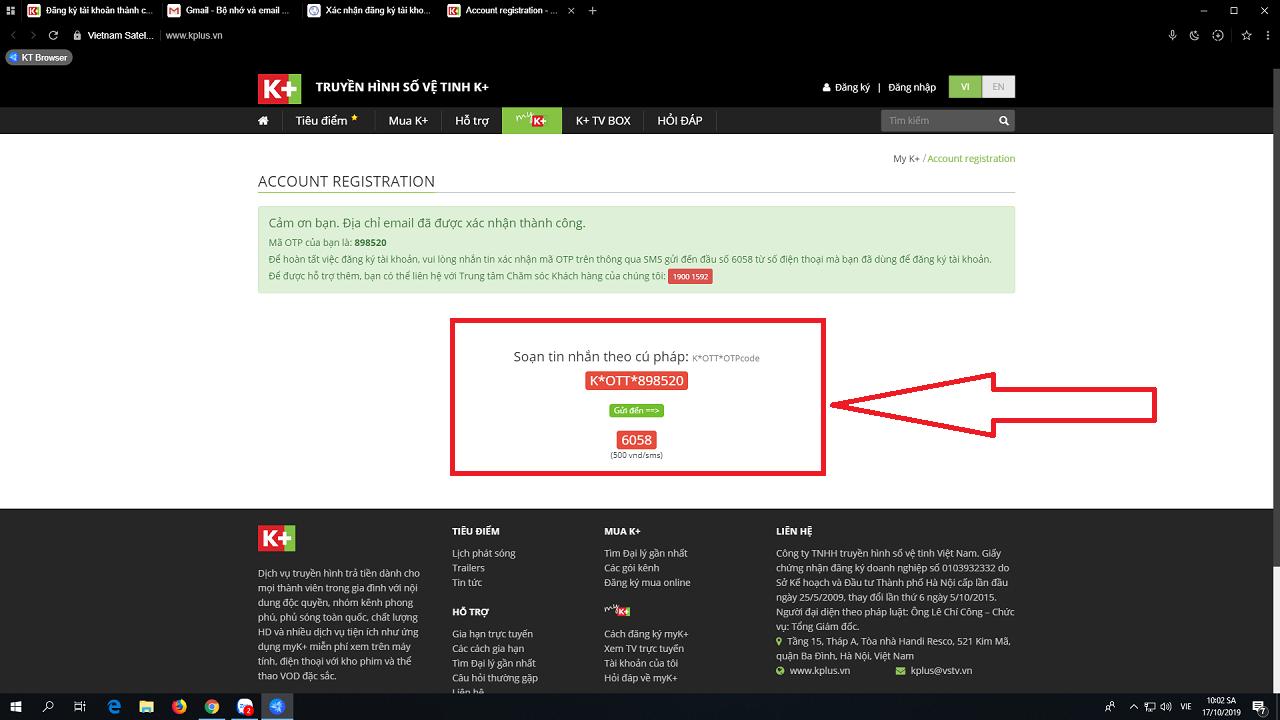
Task: Click the browser address bar URL
Action: pos(194,35)
